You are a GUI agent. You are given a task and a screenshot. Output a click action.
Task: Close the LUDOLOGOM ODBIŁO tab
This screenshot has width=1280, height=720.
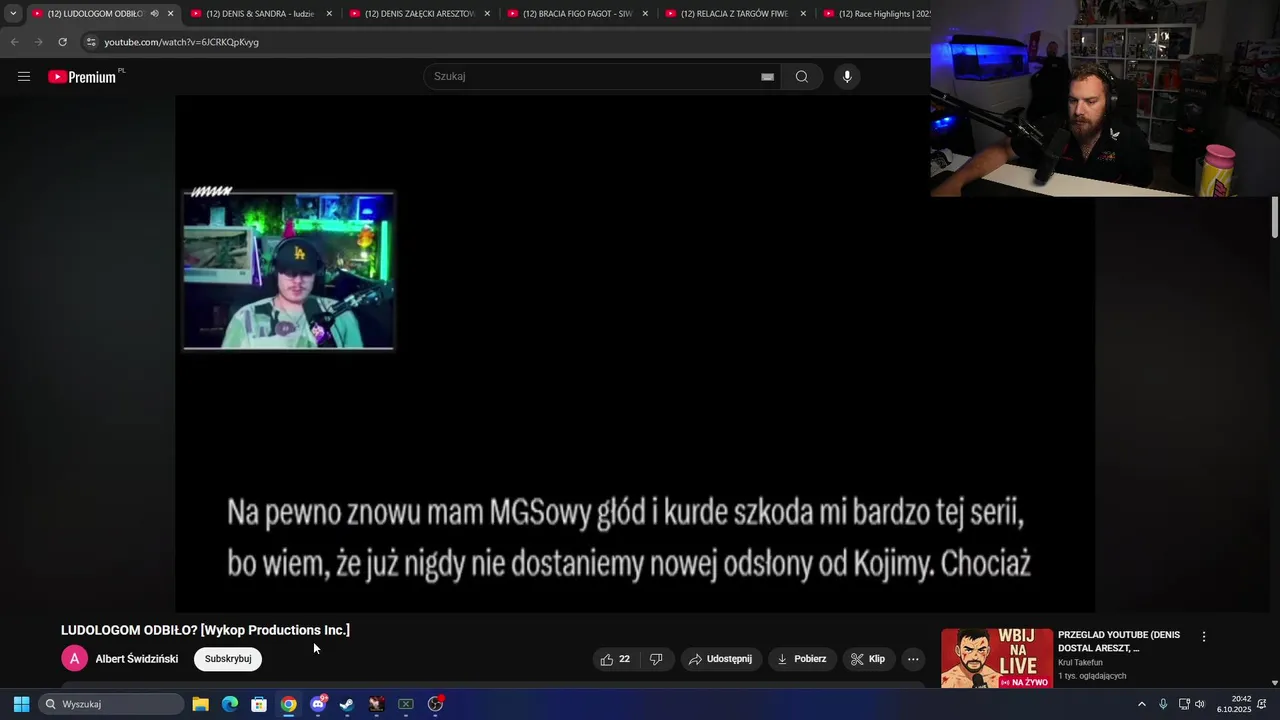click(171, 14)
